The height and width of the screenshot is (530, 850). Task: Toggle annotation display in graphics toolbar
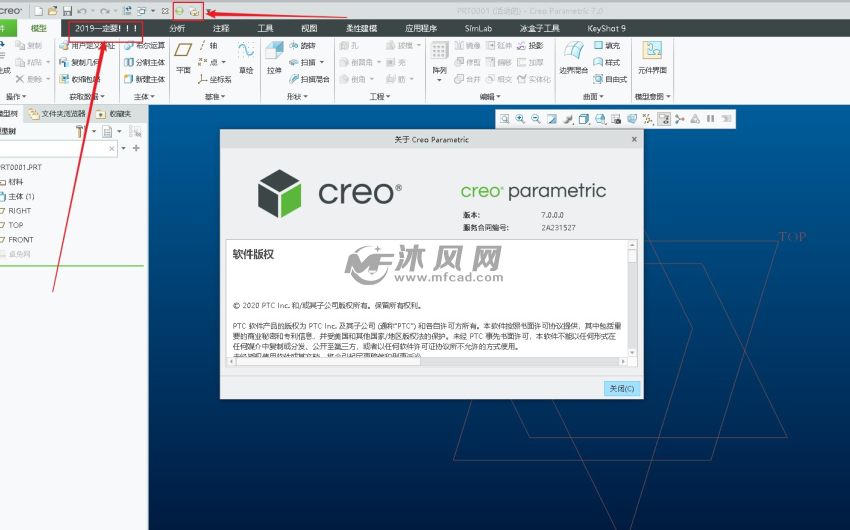click(x=664, y=119)
